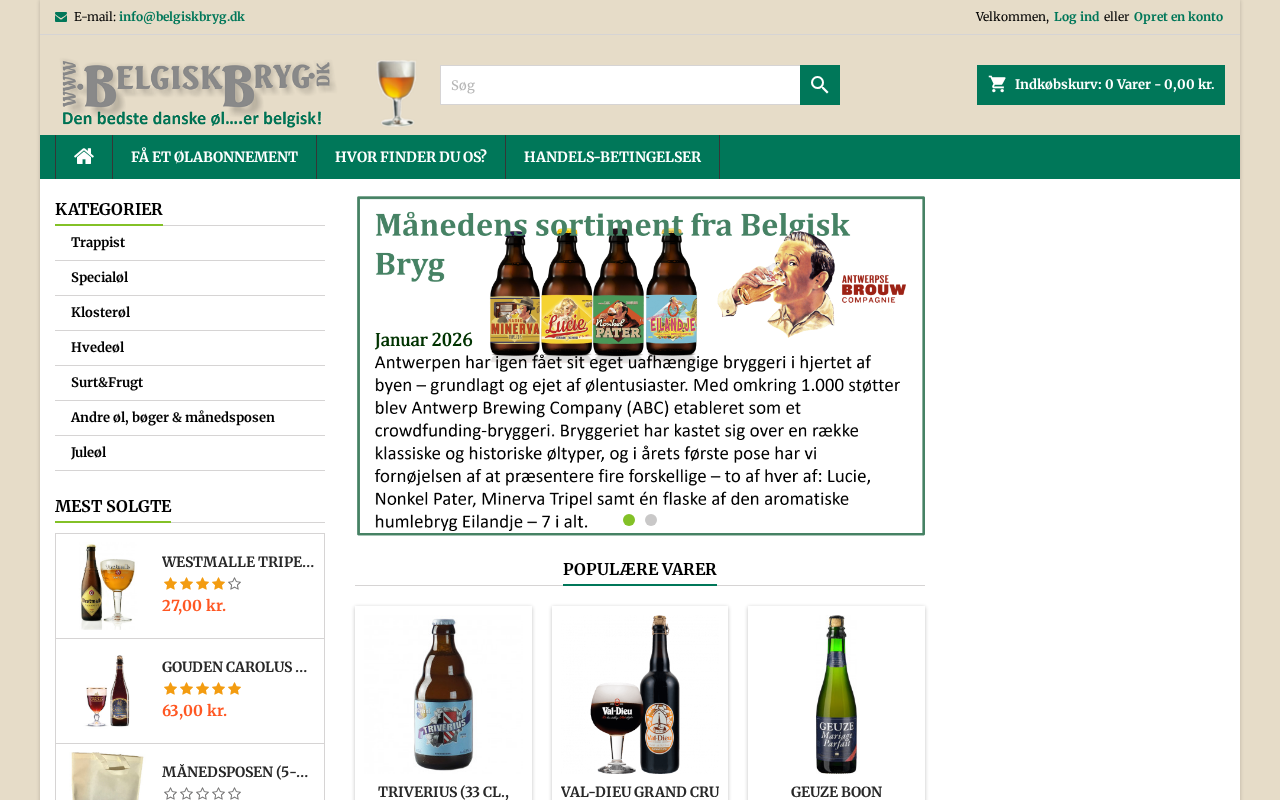Open Val-Dieu Grand Cru product title
The width and height of the screenshot is (1280, 800).
[x=640, y=792]
